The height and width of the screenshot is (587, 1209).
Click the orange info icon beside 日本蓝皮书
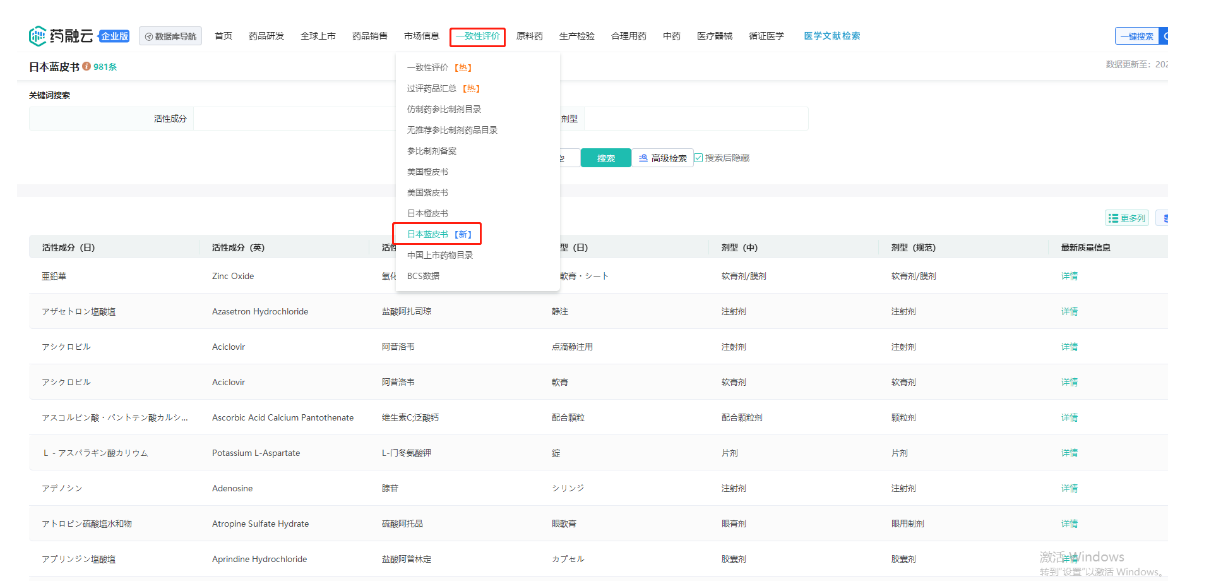click(x=87, y=67)
